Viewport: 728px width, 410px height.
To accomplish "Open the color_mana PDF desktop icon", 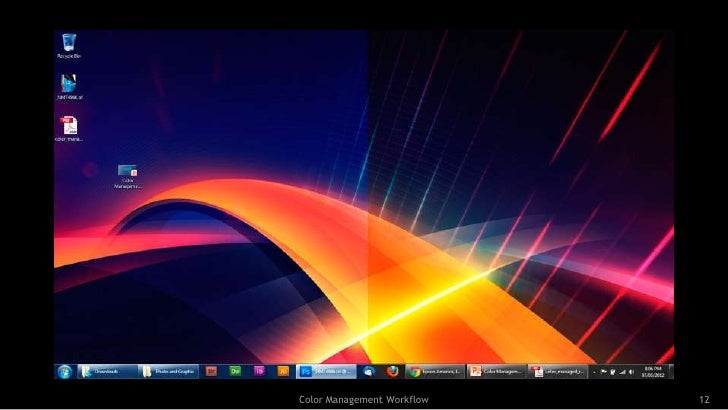I will click(69, 129).
